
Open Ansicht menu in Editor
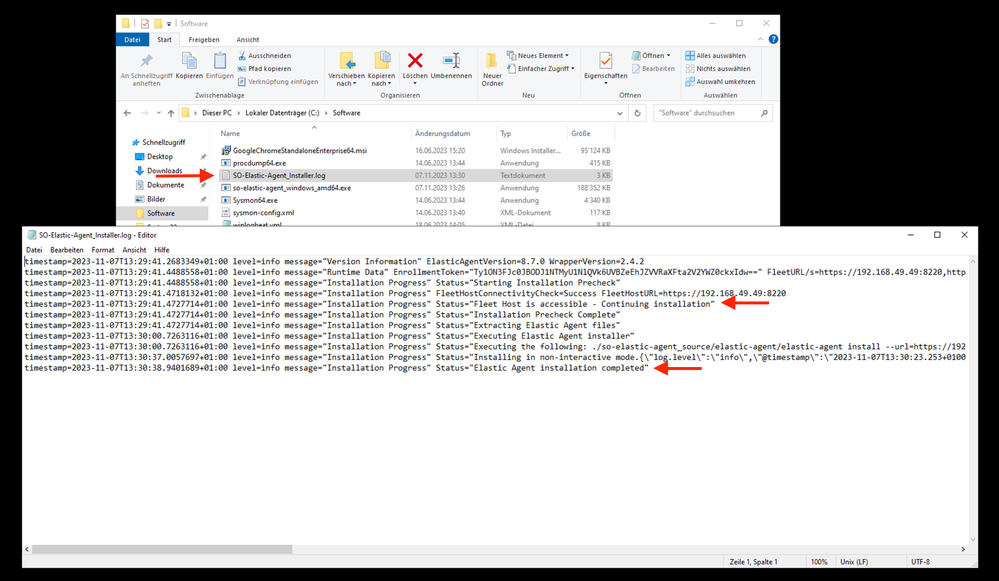click(x=134, y=250)
